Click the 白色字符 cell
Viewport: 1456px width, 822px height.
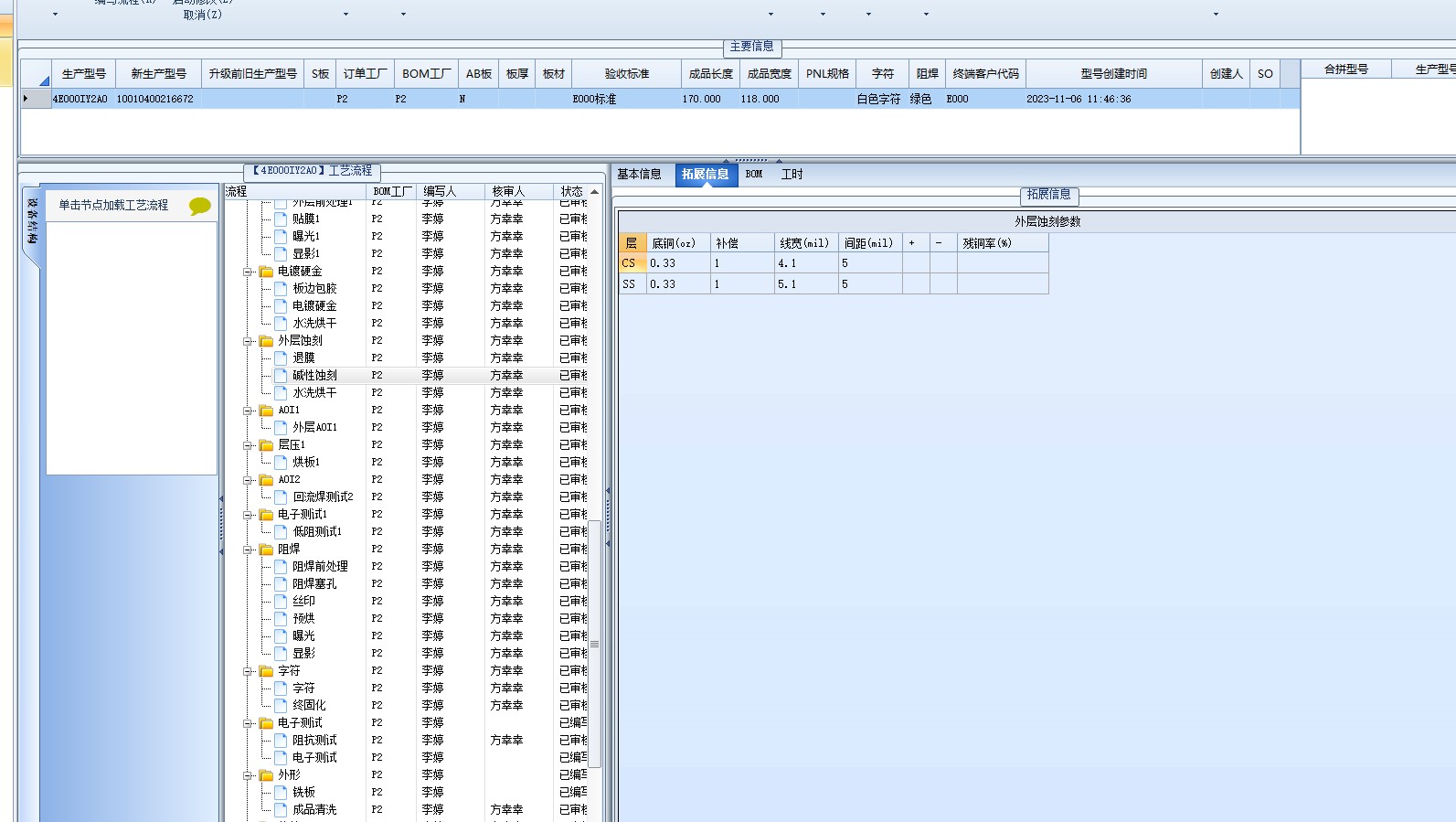[x=878, y=99]
